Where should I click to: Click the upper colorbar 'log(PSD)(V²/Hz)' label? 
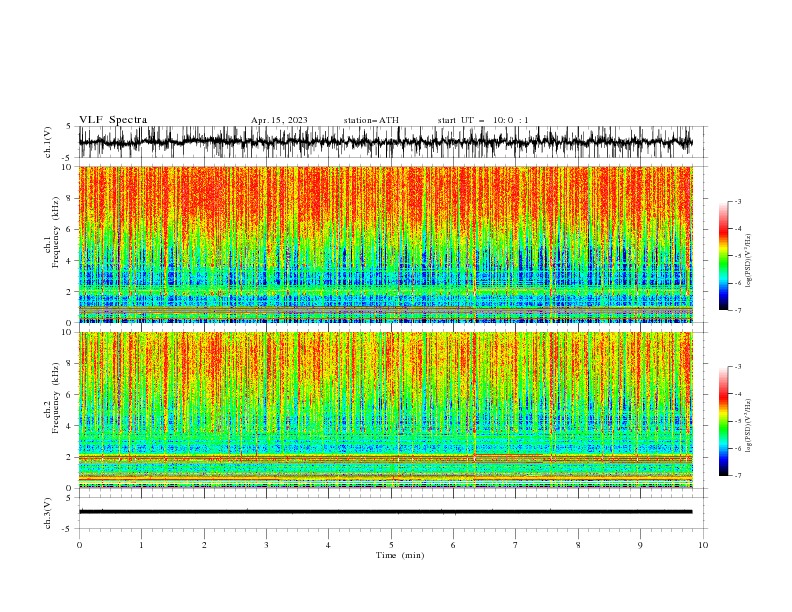click(x=749, y=261)
